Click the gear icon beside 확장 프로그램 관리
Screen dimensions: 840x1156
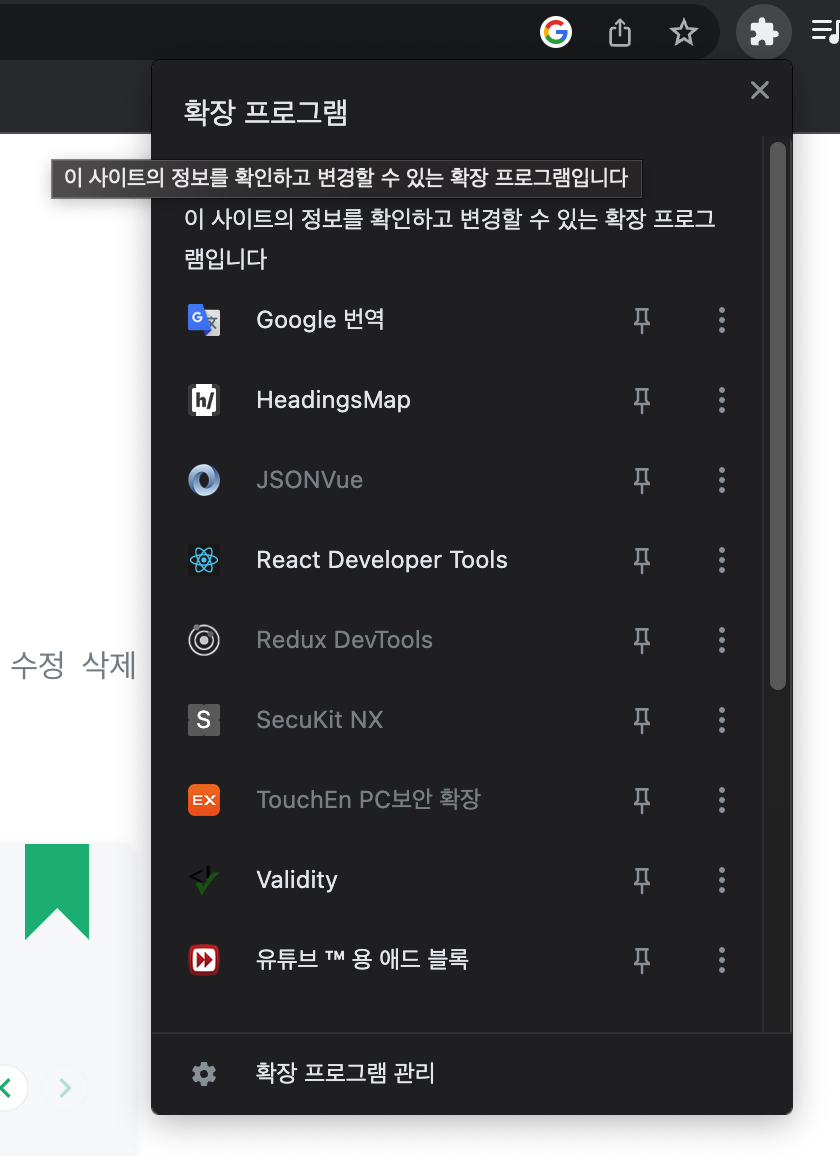click(x=204, y=1073)
